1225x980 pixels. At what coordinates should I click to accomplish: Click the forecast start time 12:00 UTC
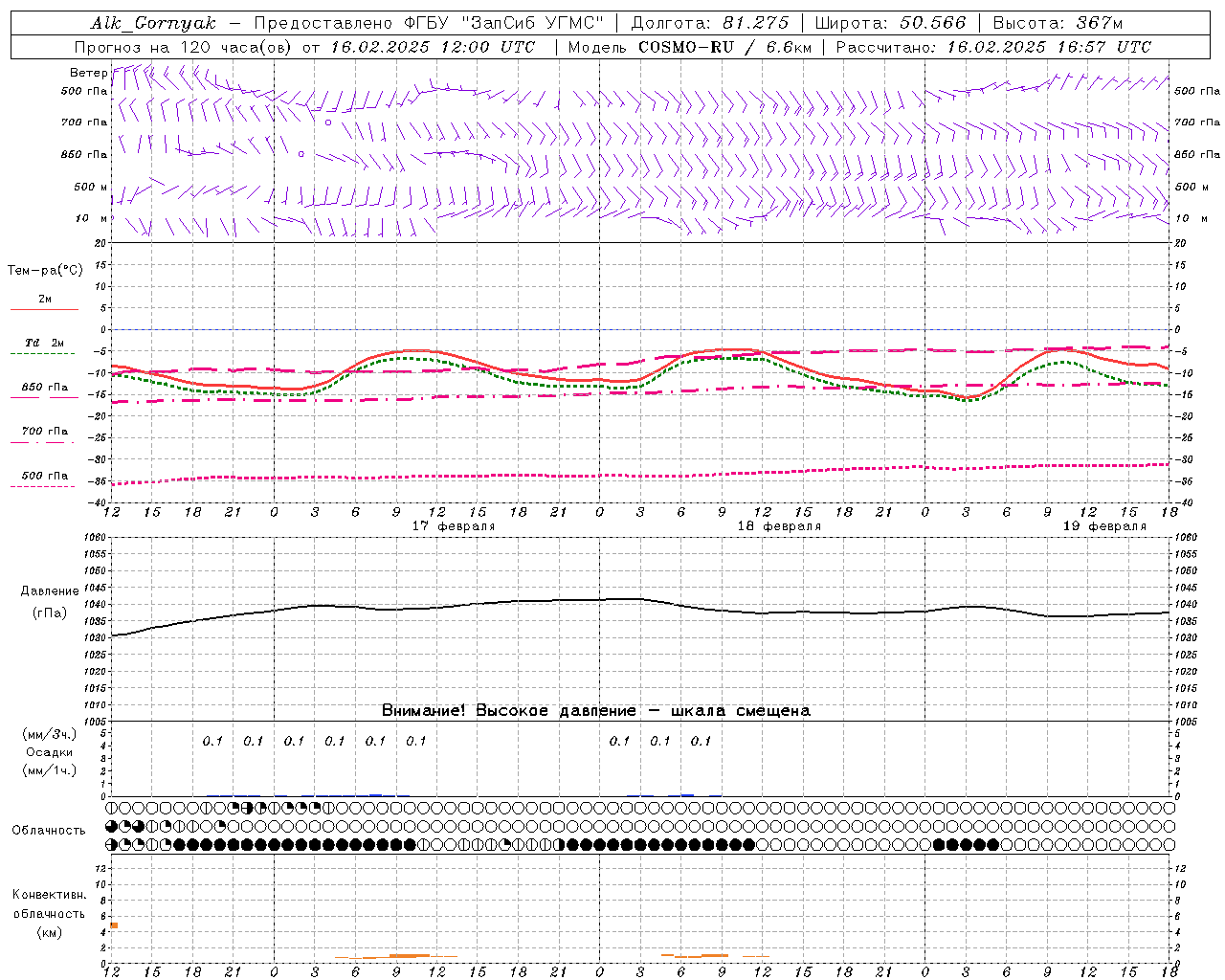click(487, 47)
